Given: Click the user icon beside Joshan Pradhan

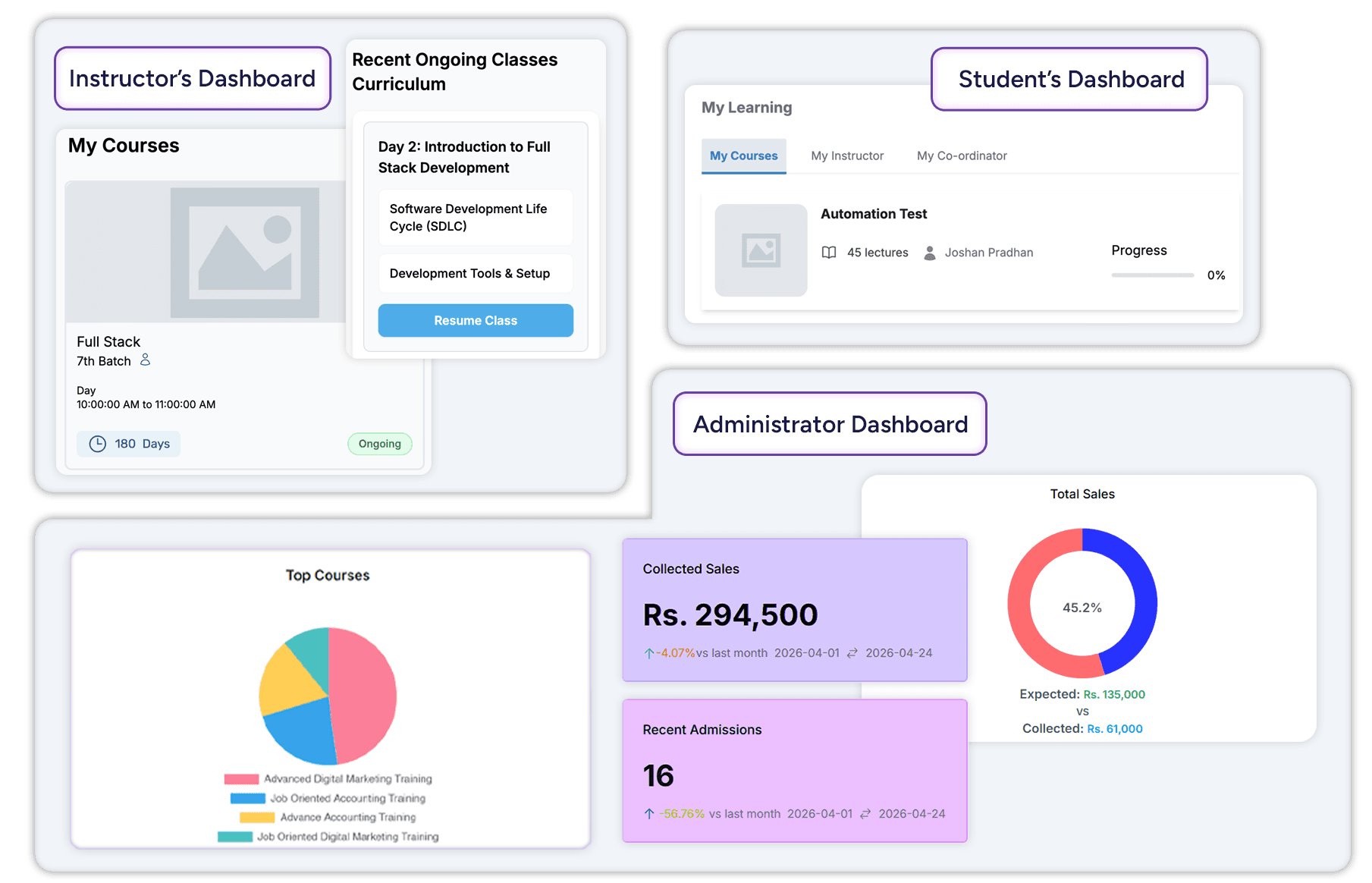Looking at the screenshot, I should tap(929, 253).
